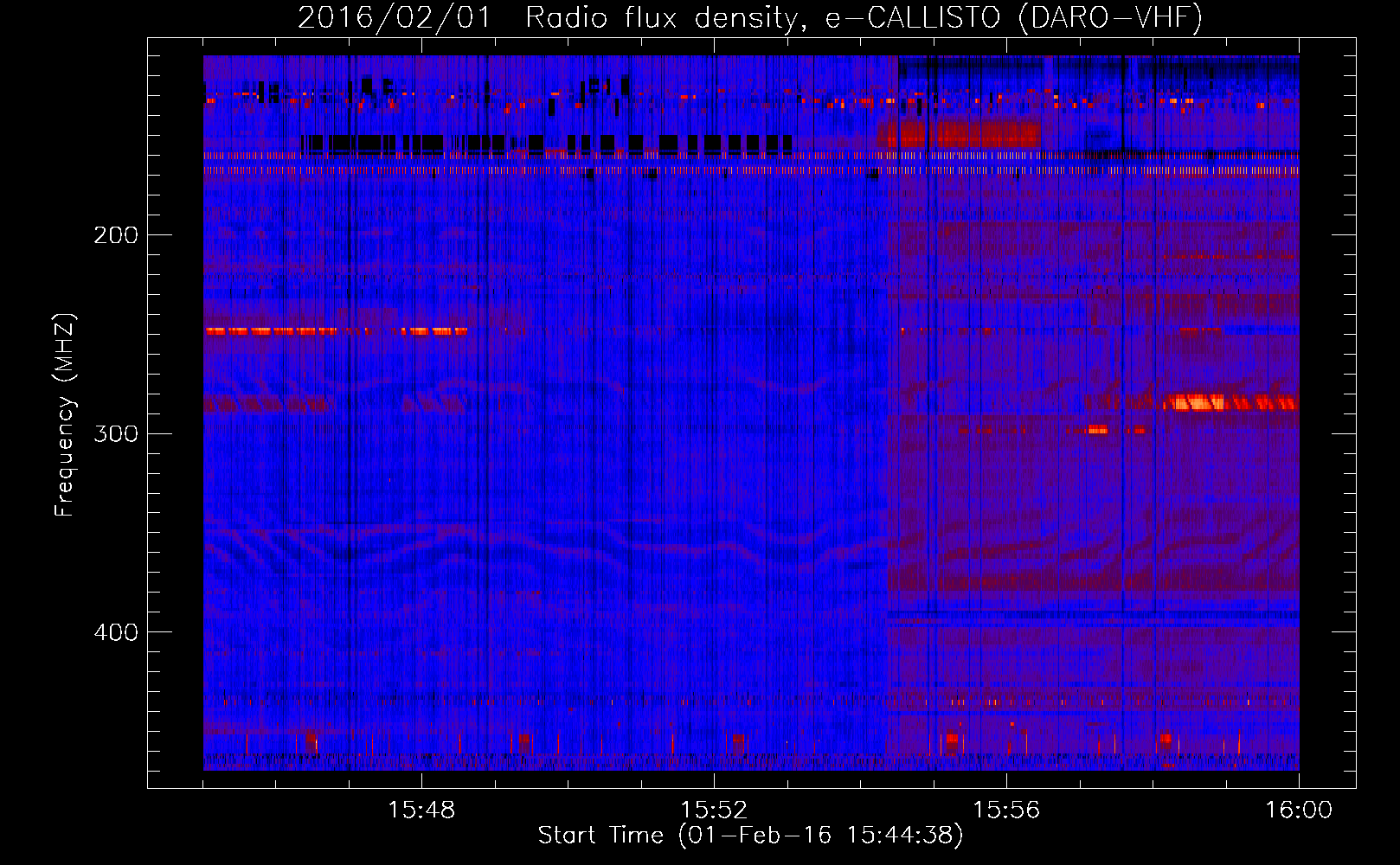Click the 200 frequency tick label
Viewport: 1400px width, 865px height.
[x=116, y=235]
